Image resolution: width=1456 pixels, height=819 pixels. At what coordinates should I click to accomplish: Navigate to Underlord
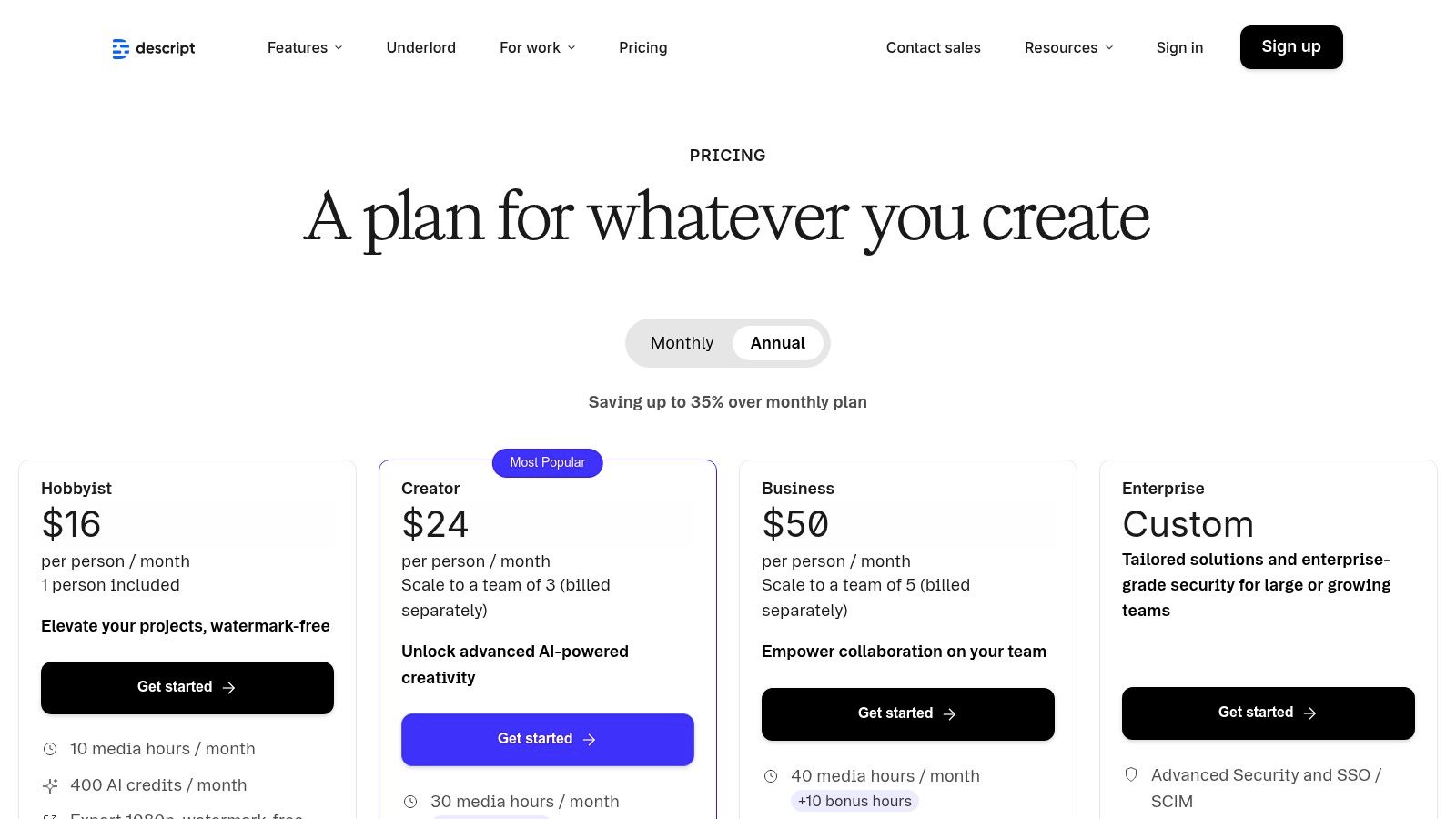(x=420, y=47)
